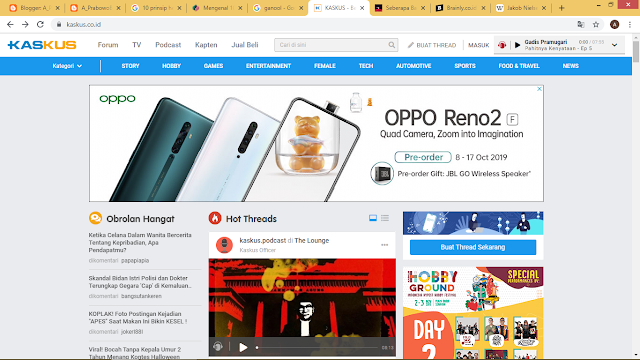This screenshot has height=360, width=640.
Task: Open The Lounge forum link
Action: coord(311,240)
